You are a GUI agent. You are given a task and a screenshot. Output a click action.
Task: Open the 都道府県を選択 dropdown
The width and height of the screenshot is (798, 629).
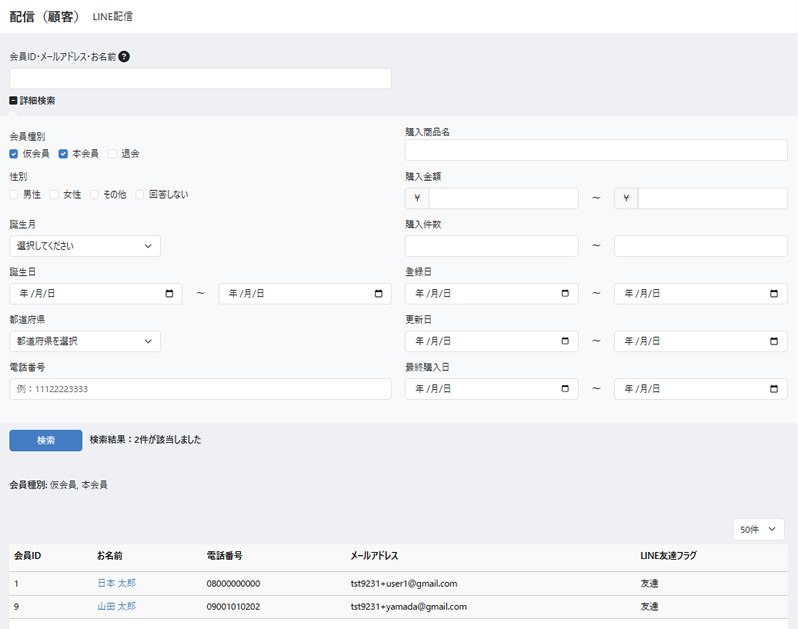click(x=85, y=341)
